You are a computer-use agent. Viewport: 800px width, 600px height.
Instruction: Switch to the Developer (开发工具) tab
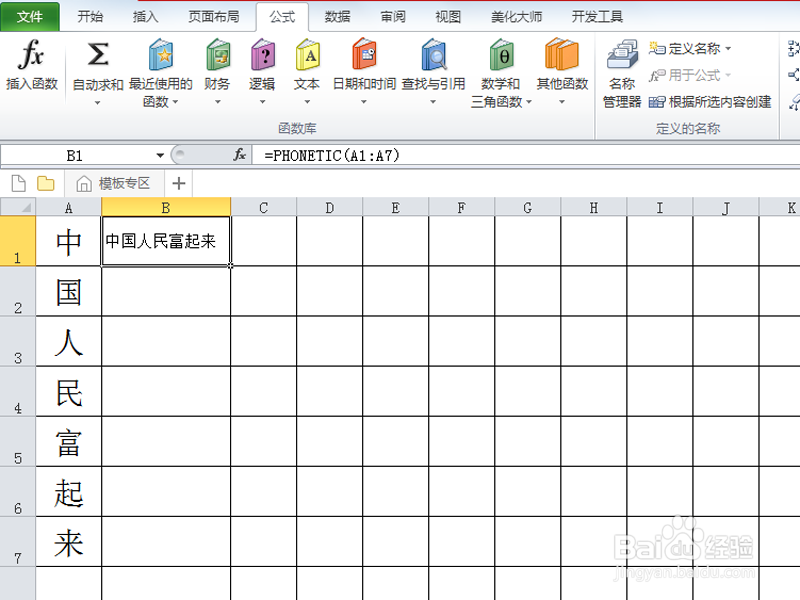coord(597,16)
